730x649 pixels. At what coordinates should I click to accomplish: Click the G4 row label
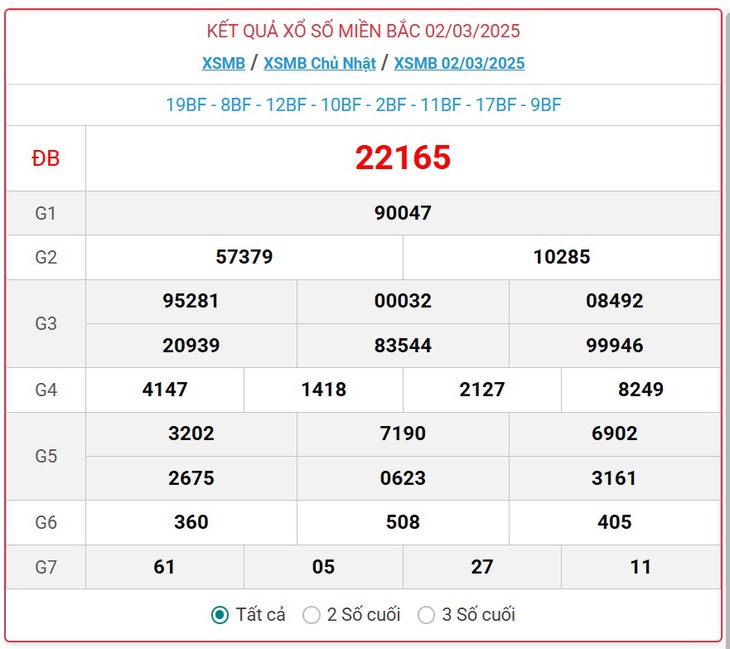pos(46,390)
